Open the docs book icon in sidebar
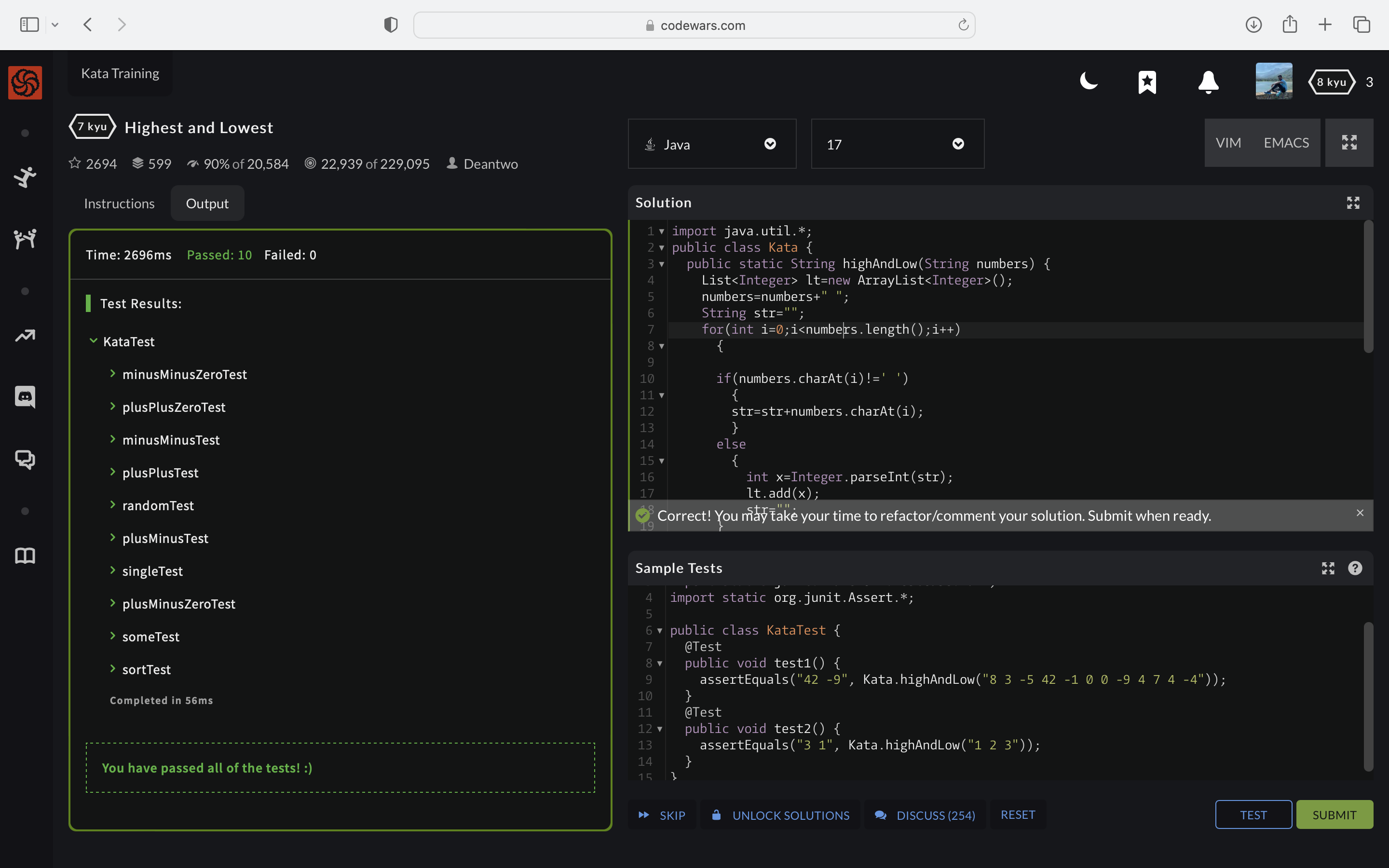Screen dimensions: 1389x868 click(x=25, y=555)
